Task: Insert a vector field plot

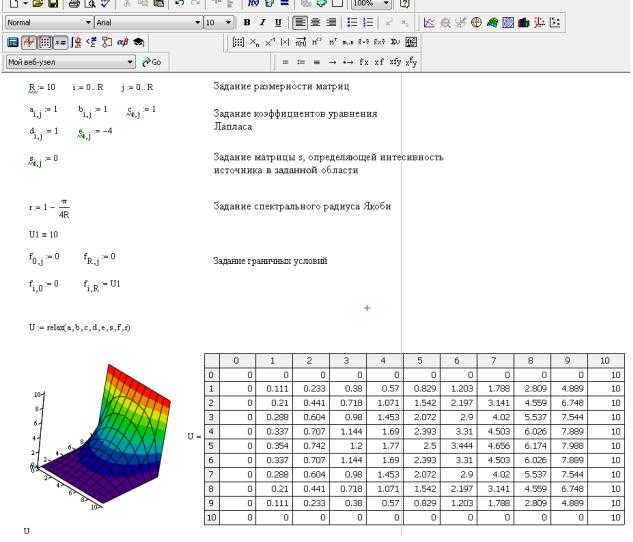Action: 555,23
